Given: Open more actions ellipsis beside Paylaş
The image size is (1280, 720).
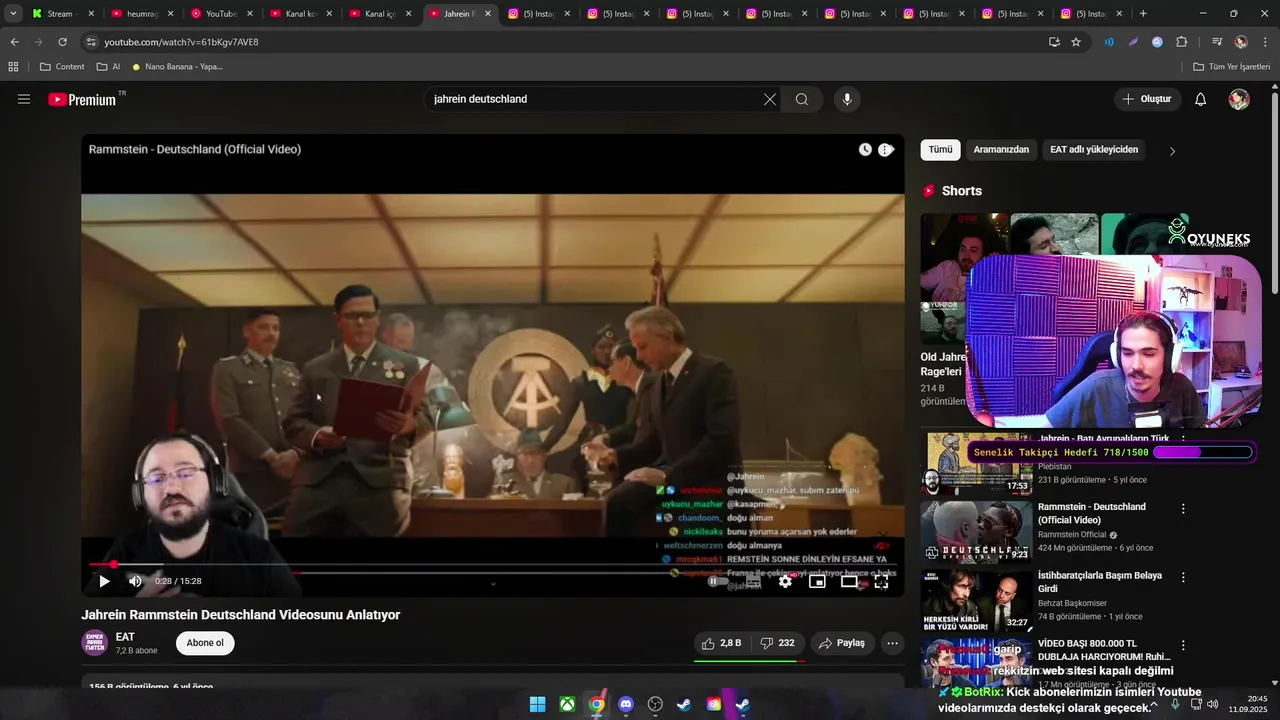Looking at the screenshot, I should click(892, 643).
